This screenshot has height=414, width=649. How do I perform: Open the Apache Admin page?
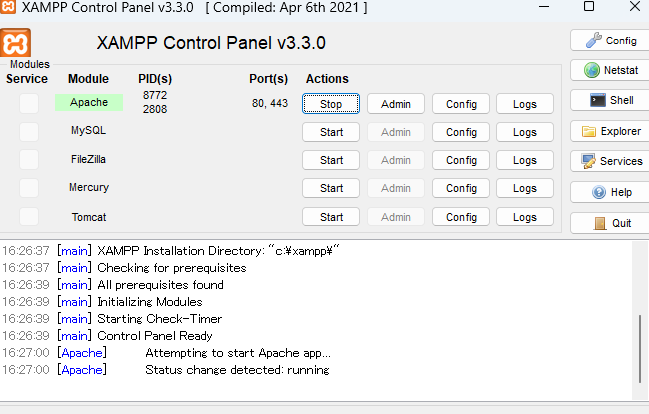click(x=396, y=104)
